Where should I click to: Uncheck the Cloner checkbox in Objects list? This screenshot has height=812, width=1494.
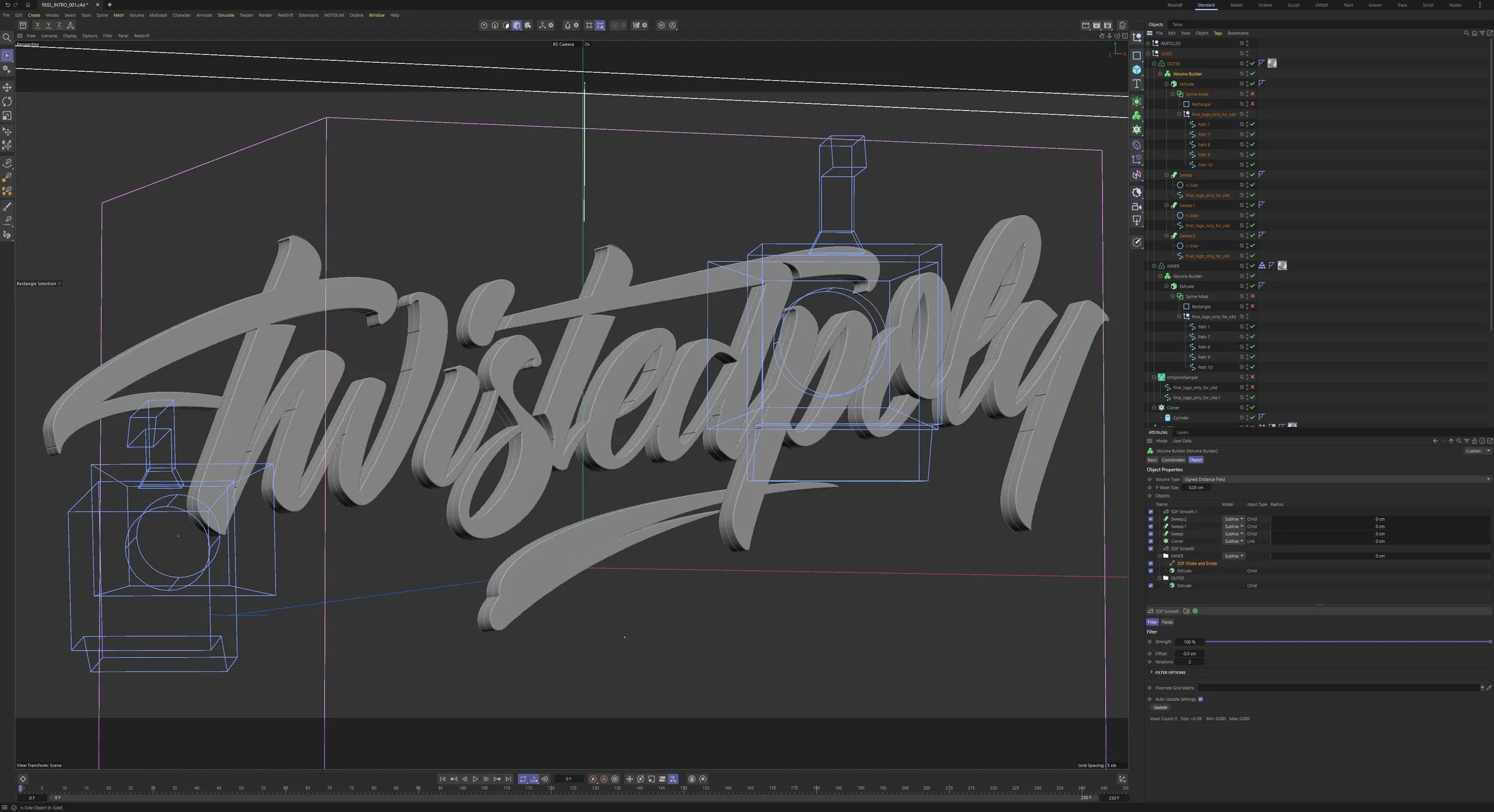click(x=1151, y=541)
